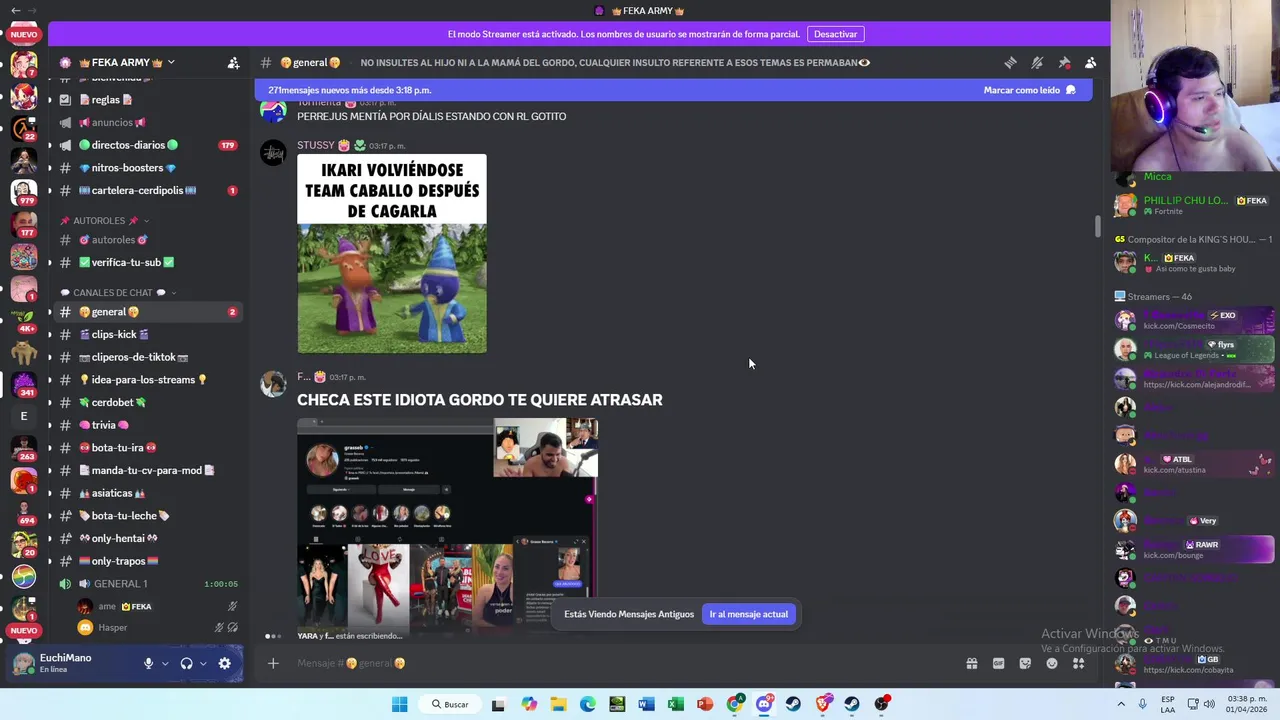Open gift Nitro icon in message bar
Image resolution: width=1280 pixels, height=720 pixels.
tap(971, 663)
